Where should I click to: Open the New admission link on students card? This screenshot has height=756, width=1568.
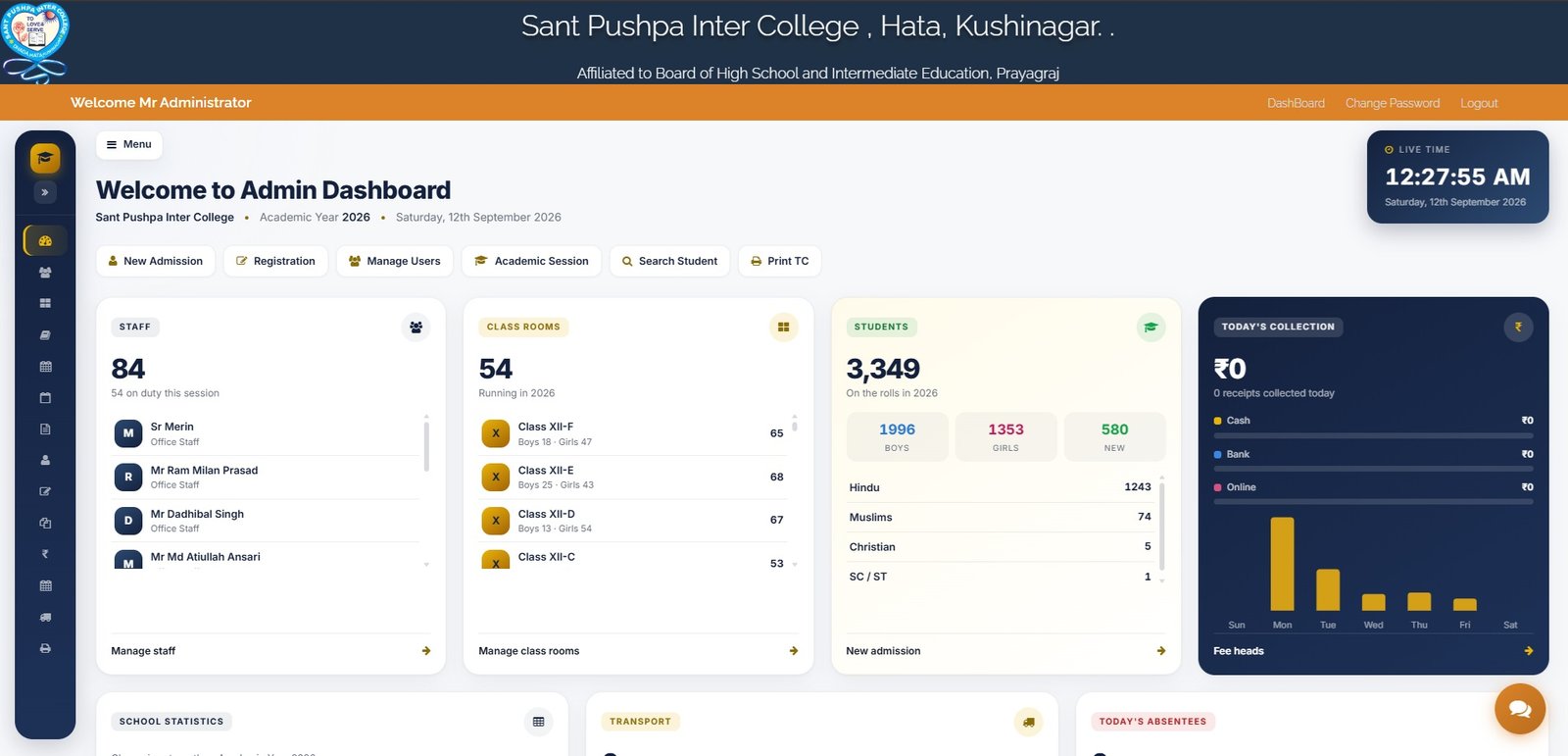tap(1005, 651)
